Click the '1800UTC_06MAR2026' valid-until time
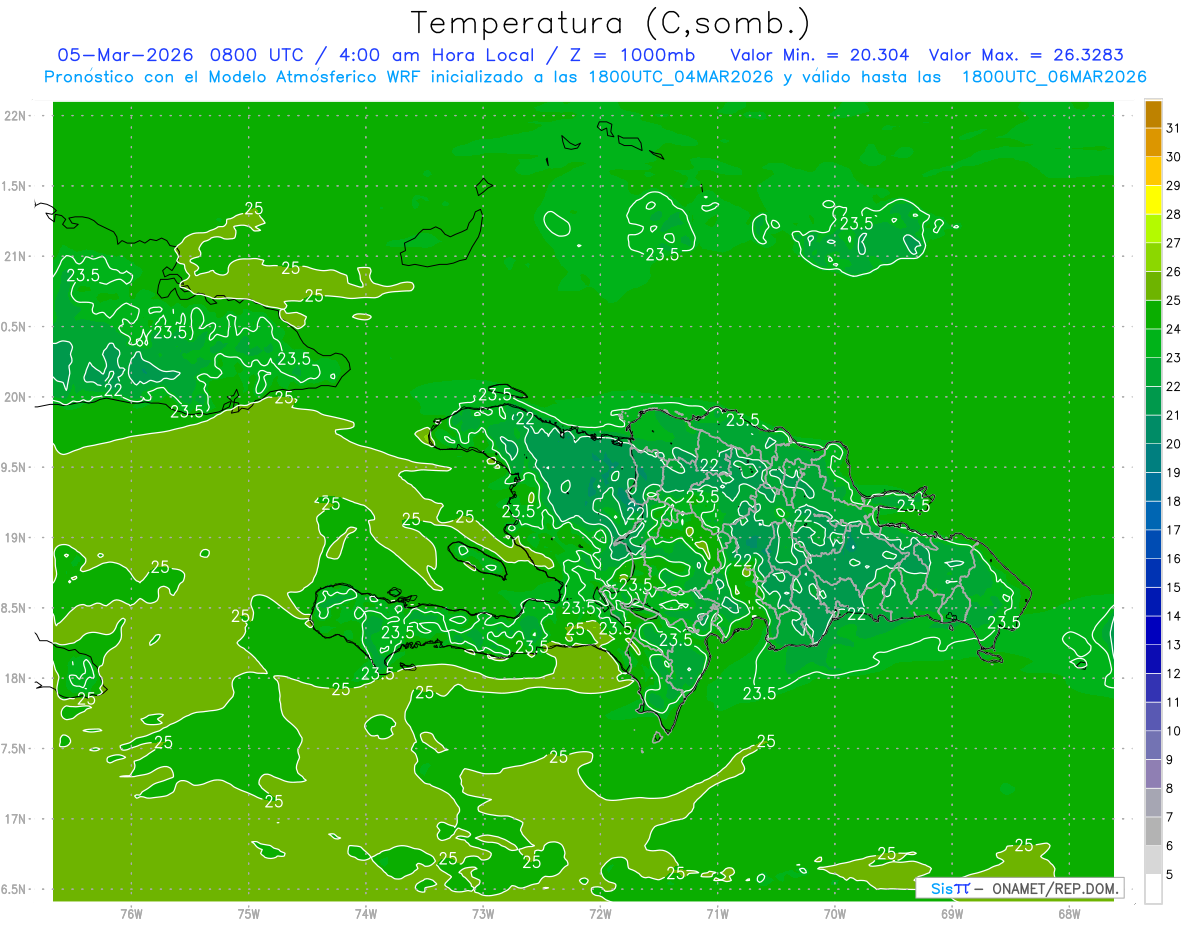The width and height of the screenshot is (1200, 927). click(x=1054, y=77)
